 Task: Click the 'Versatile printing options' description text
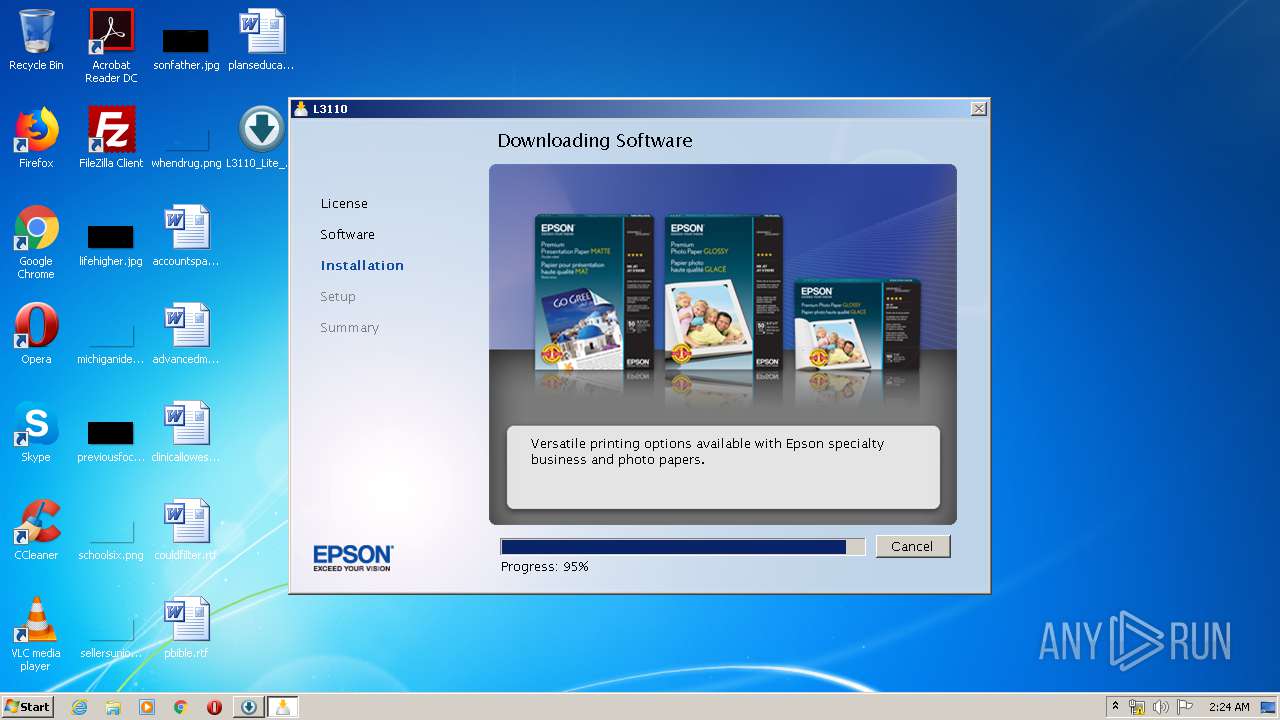coord(708,451)
